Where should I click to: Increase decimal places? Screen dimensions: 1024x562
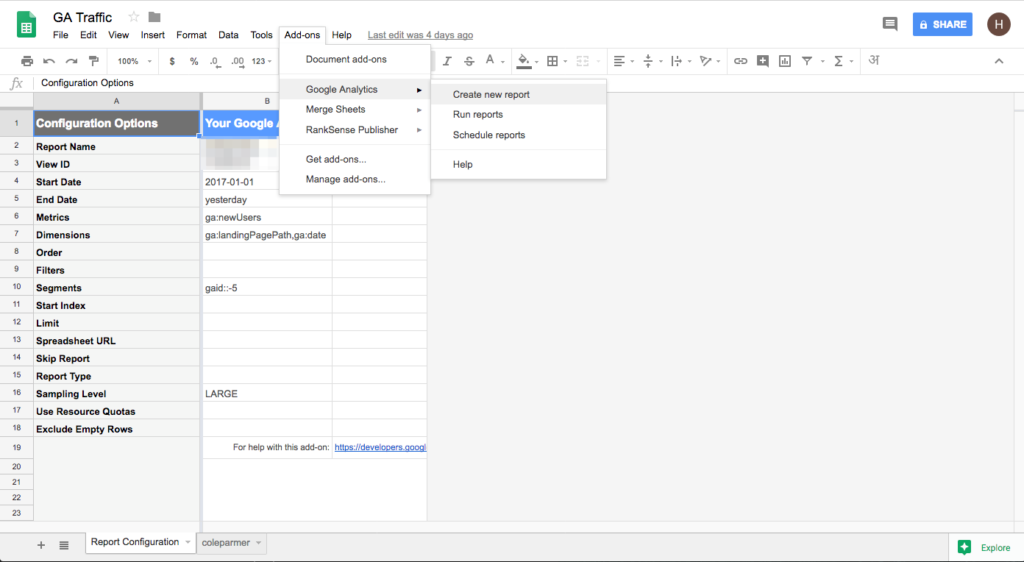pyautogui.click(x=237, y=61)
